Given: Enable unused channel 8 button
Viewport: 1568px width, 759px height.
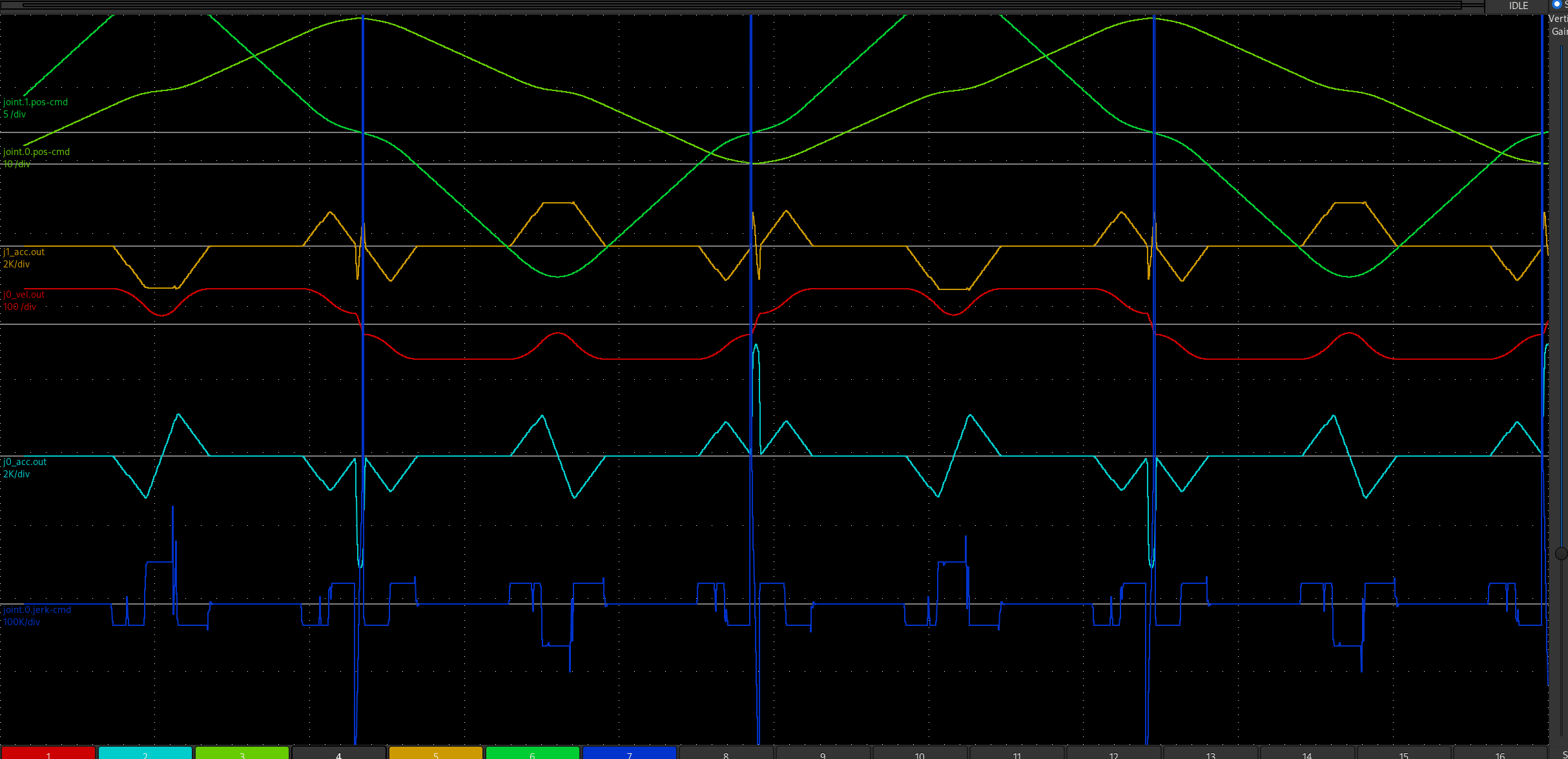Looking at the screenshot, I should pos(726,753).
